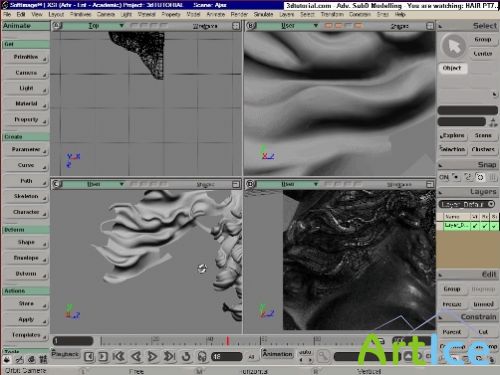Click the Explore button
Viewport: 500px width, 375px height.
pos(452,135)
